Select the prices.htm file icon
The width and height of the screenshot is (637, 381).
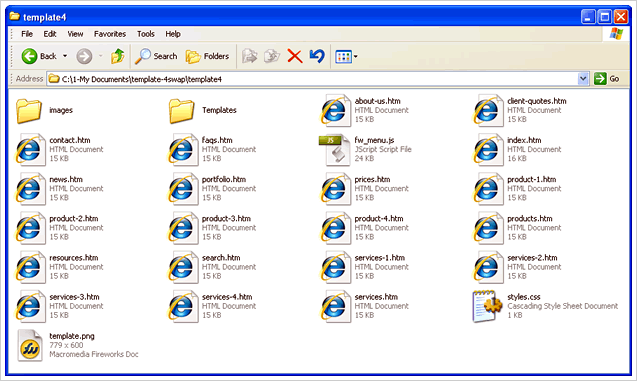pos(335,189)
